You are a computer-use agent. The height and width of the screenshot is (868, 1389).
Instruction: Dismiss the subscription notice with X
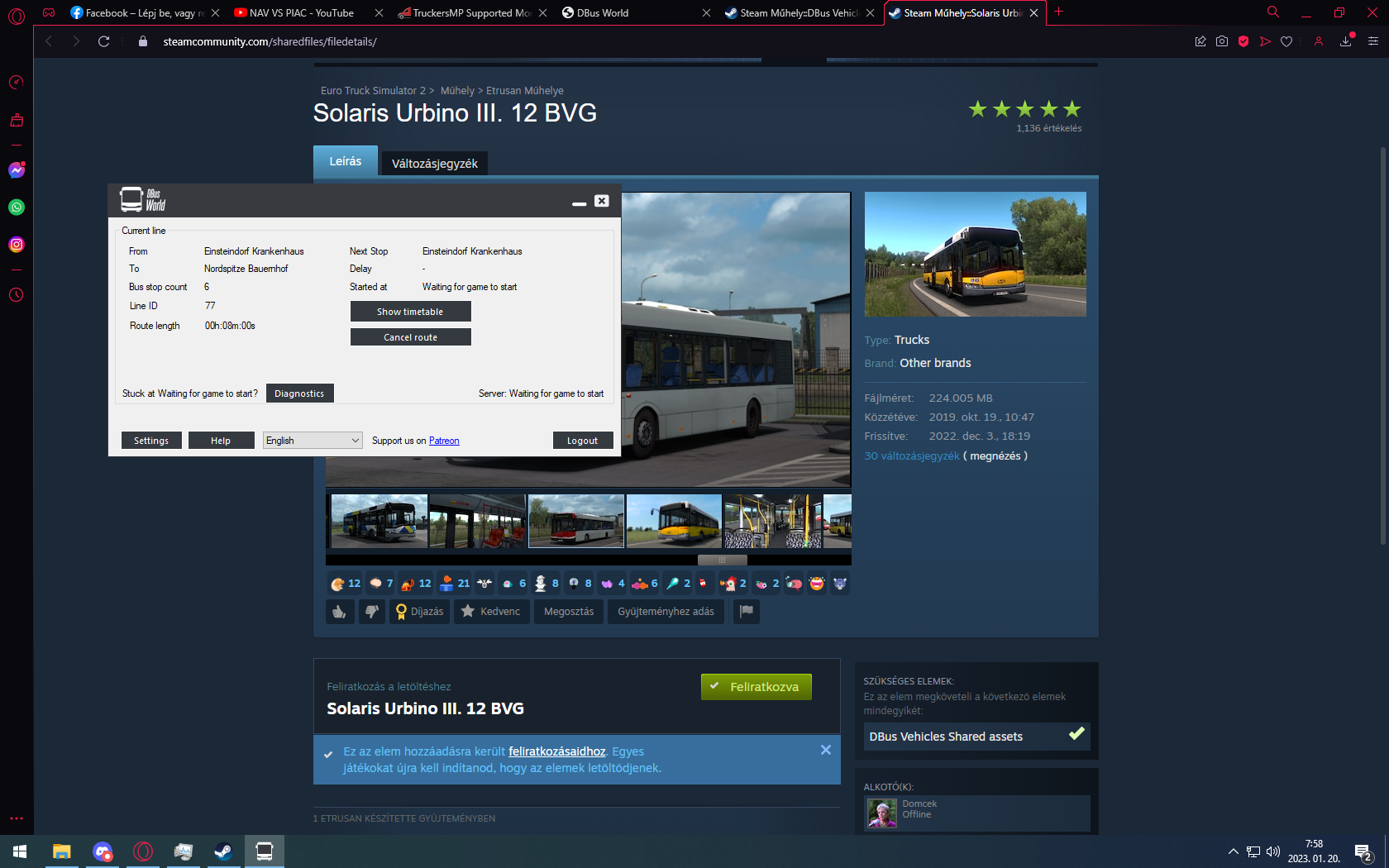[x=826, y=750]
